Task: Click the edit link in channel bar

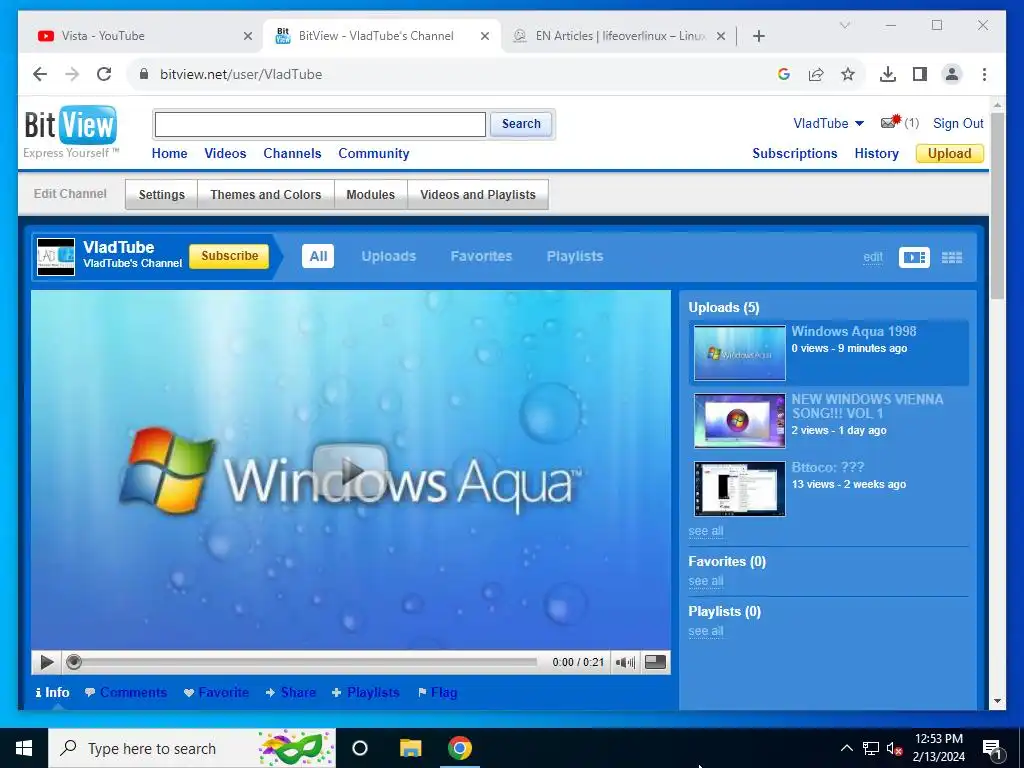Action: [x=872, y=257]
